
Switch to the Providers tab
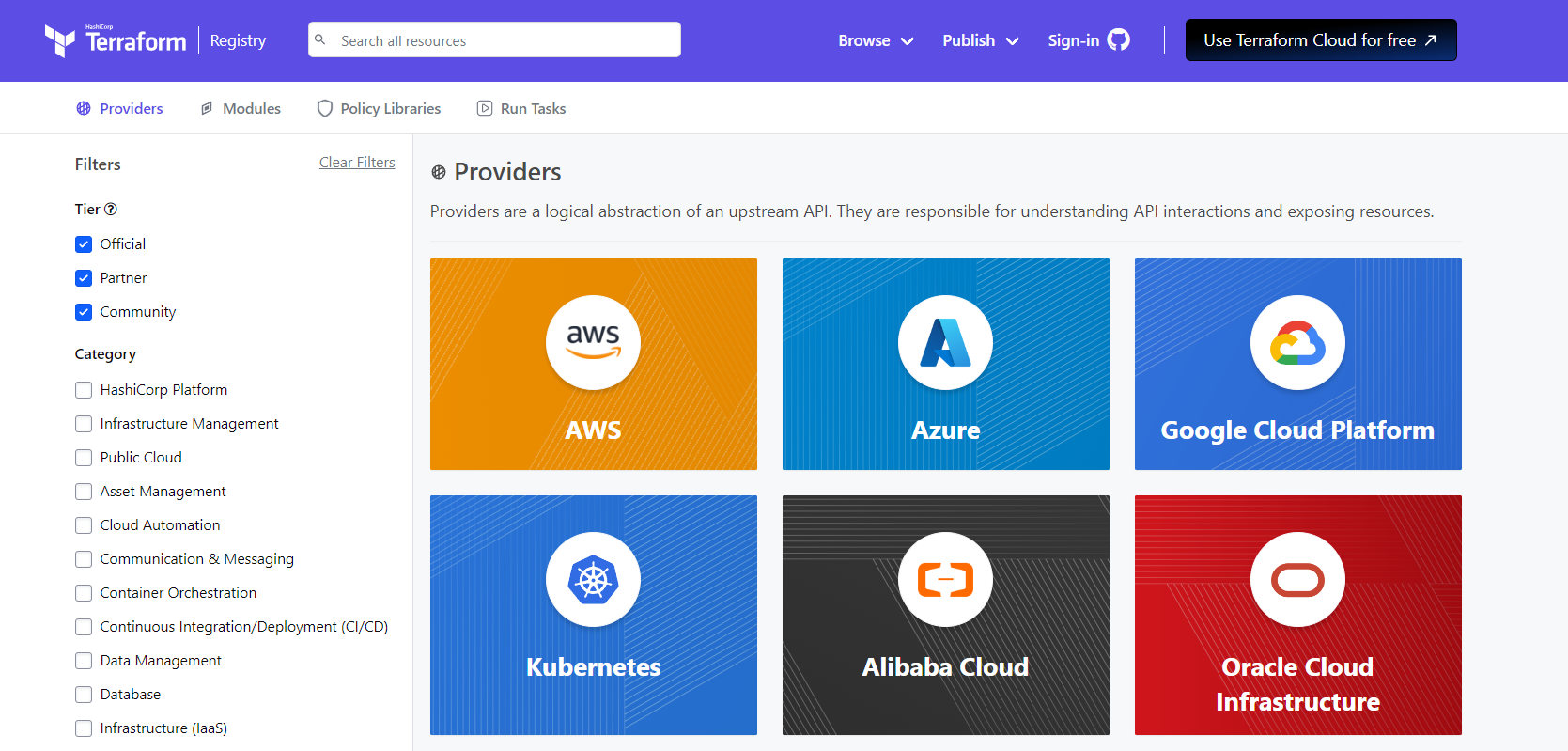[x=119, y=108]
